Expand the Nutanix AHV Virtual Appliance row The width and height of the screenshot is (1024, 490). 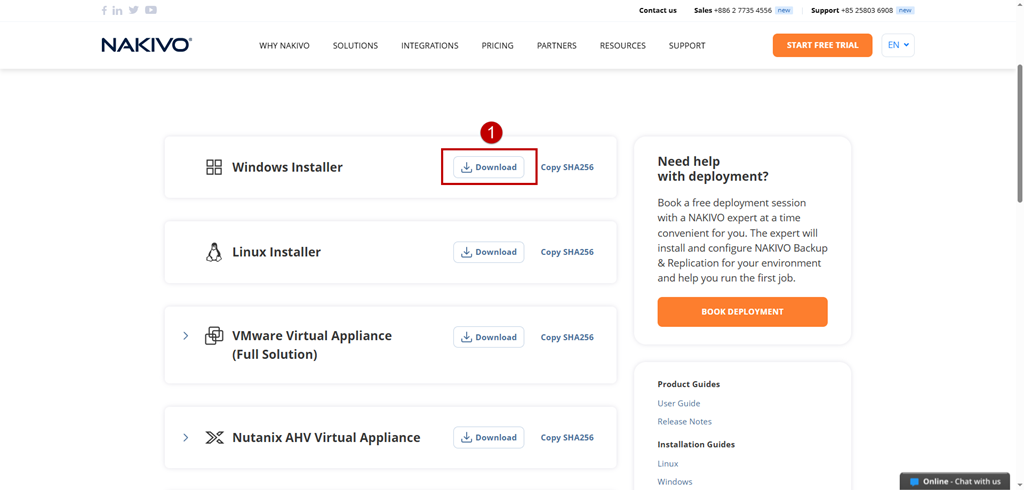pyautogui.click(x=185, y=438)
